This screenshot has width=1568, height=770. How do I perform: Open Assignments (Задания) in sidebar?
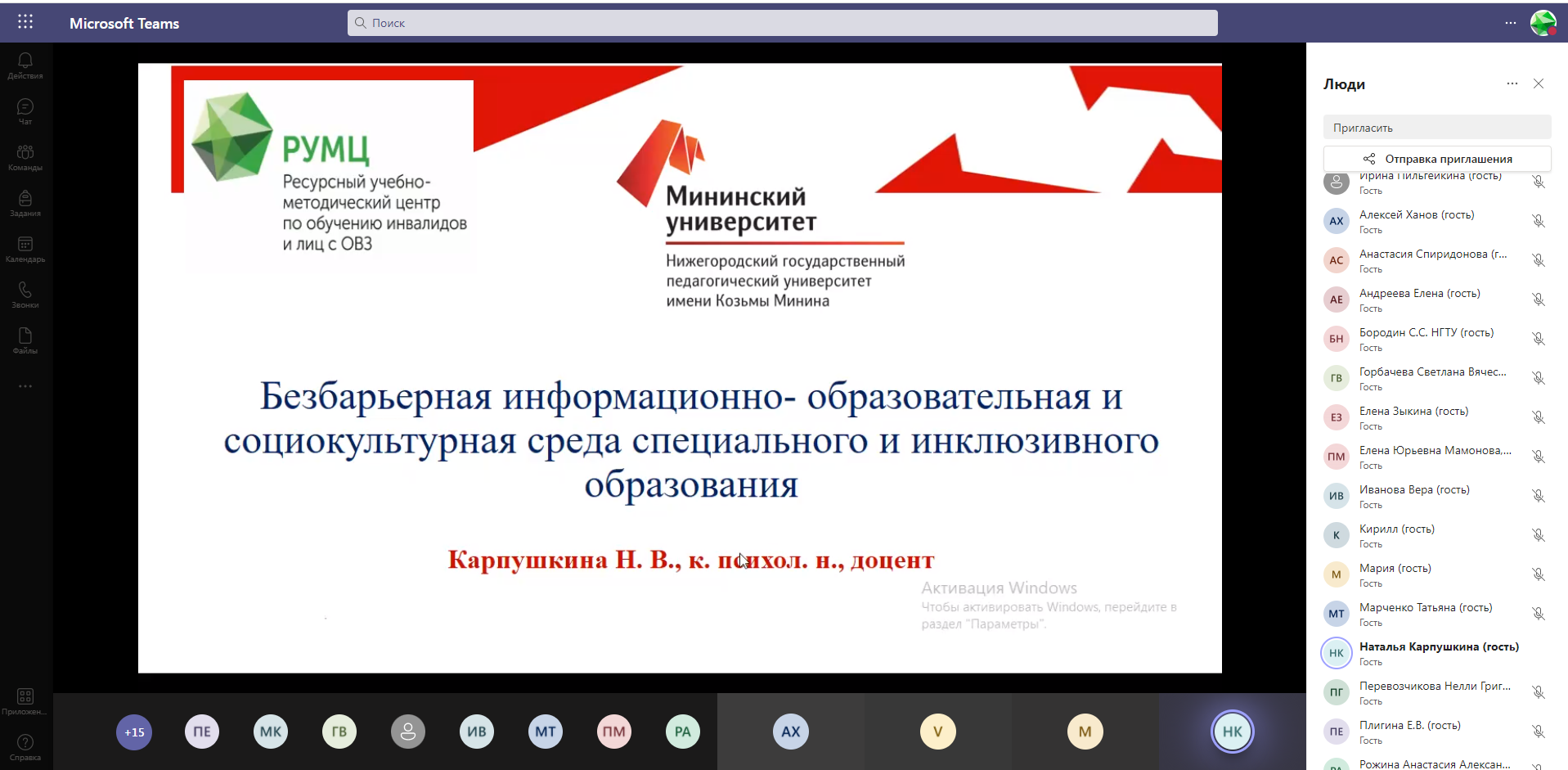[25, 202]
